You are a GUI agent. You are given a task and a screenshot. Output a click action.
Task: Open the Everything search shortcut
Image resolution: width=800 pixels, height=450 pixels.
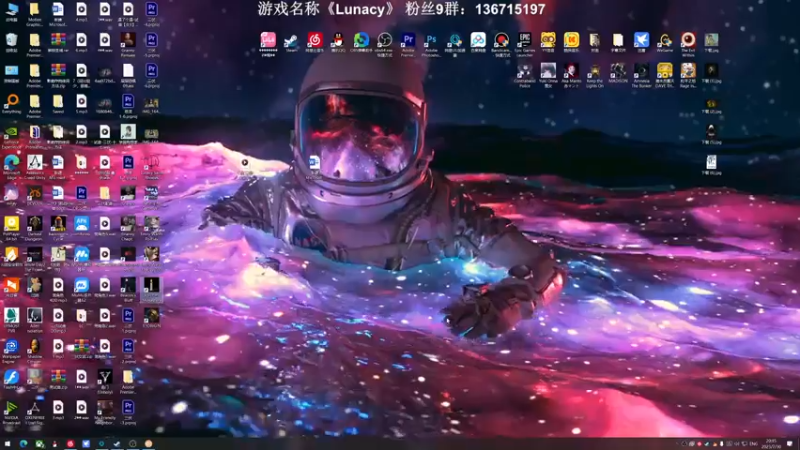click(11, 104)
